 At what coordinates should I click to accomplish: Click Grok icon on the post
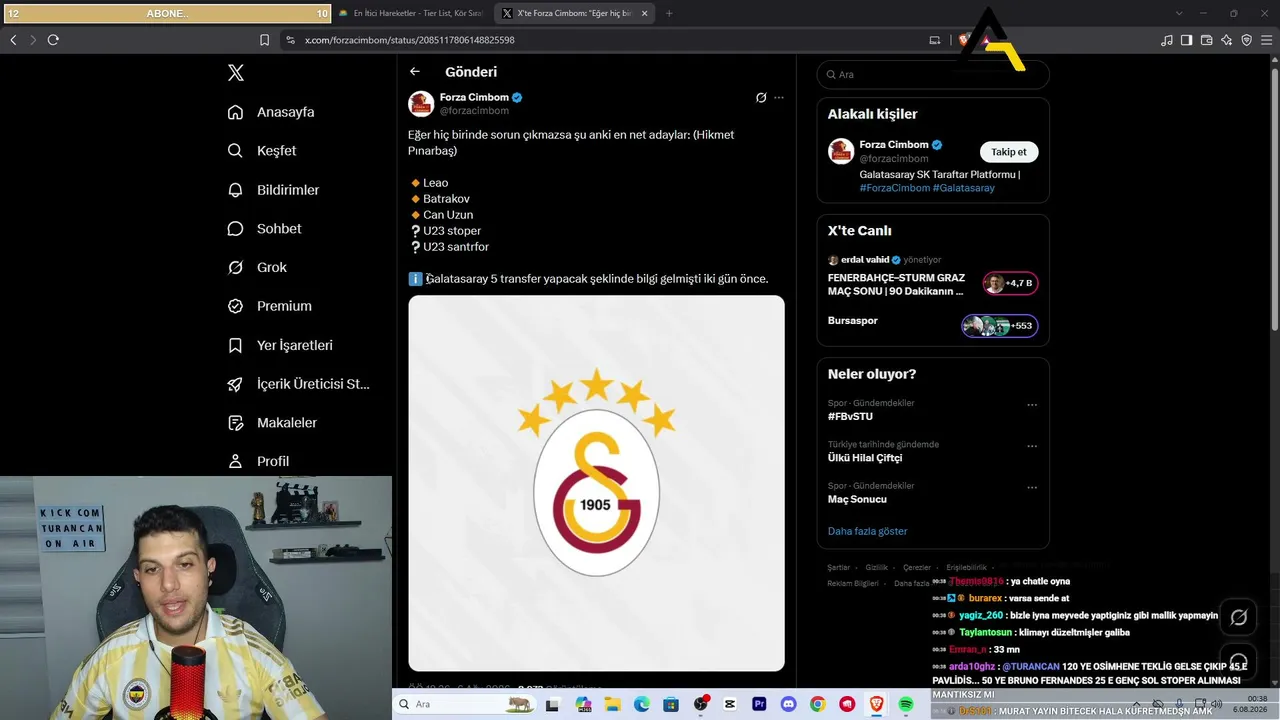click(x=761, y=98)
